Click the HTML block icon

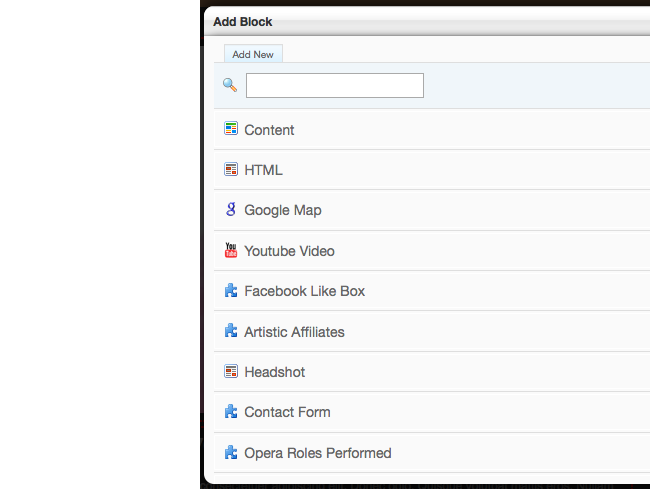231,169
